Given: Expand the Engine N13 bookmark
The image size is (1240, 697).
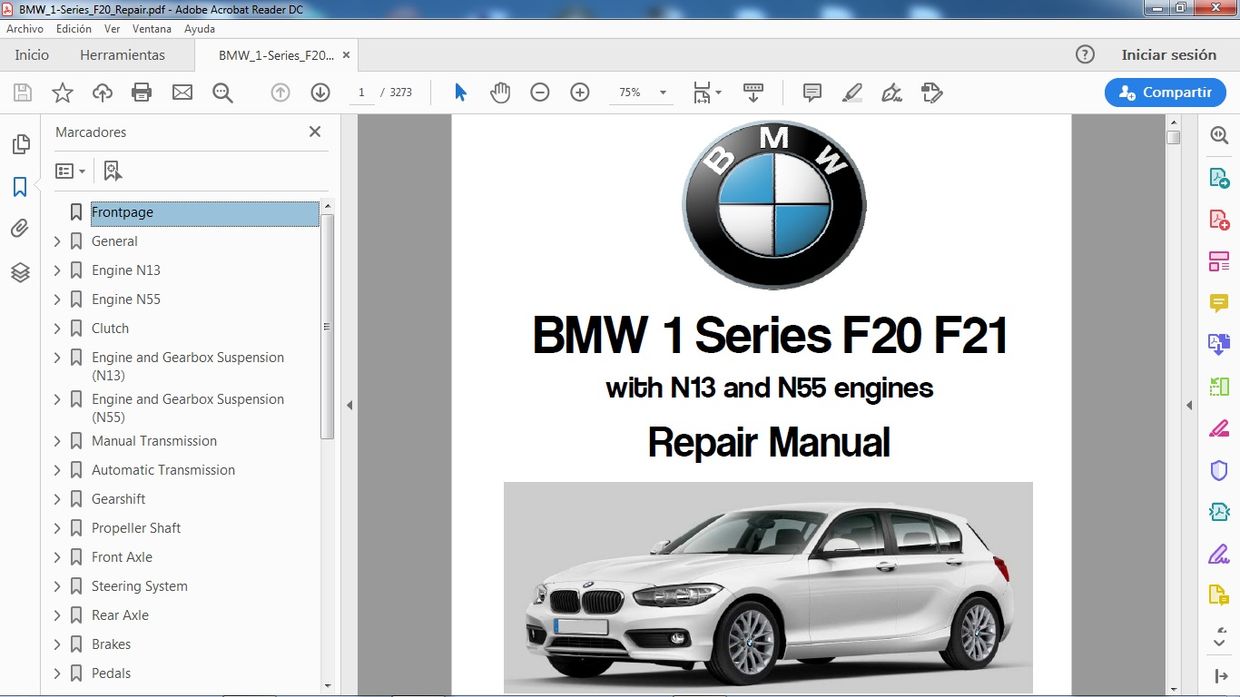Looking at the screenshot, I should pyautogui.click(x=57, y=270).
